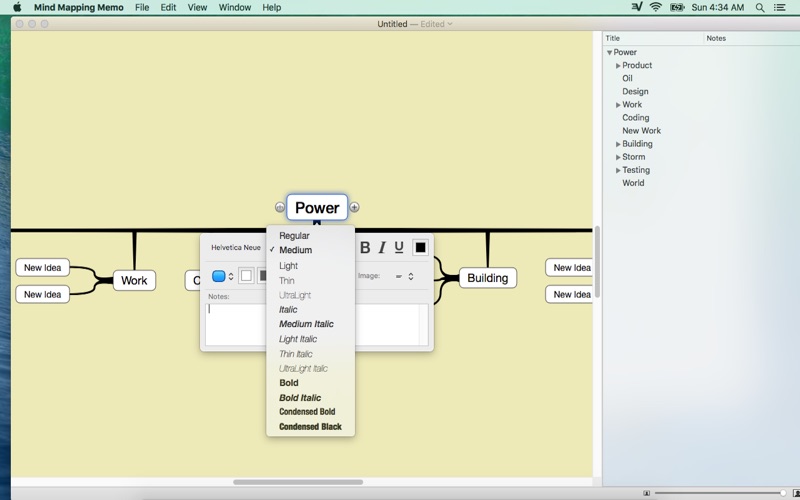Viewport: 800px width, 500px height.
Task: Toggle Bold text formatting button
Action: (x=365, y=247)
